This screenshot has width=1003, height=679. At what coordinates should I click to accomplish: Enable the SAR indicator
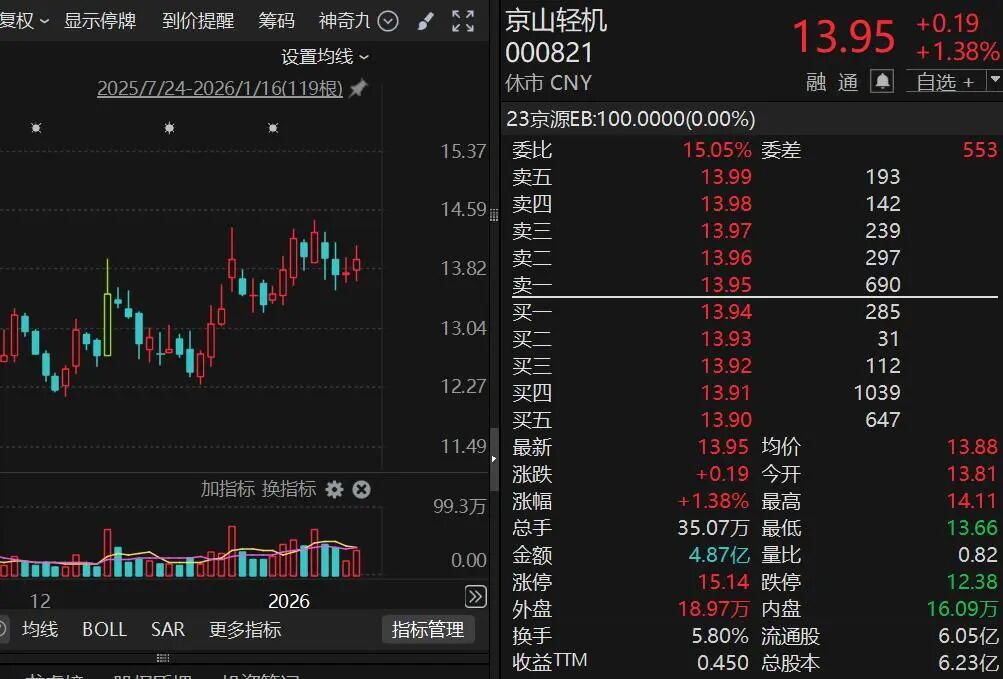click(x=166, y=629)
